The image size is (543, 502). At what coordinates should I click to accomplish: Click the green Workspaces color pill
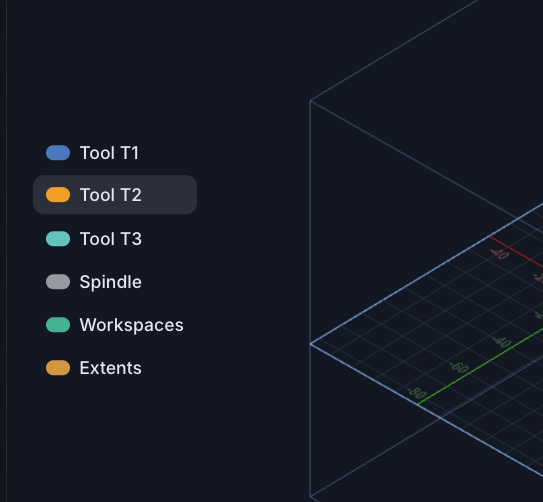[58, 325]
